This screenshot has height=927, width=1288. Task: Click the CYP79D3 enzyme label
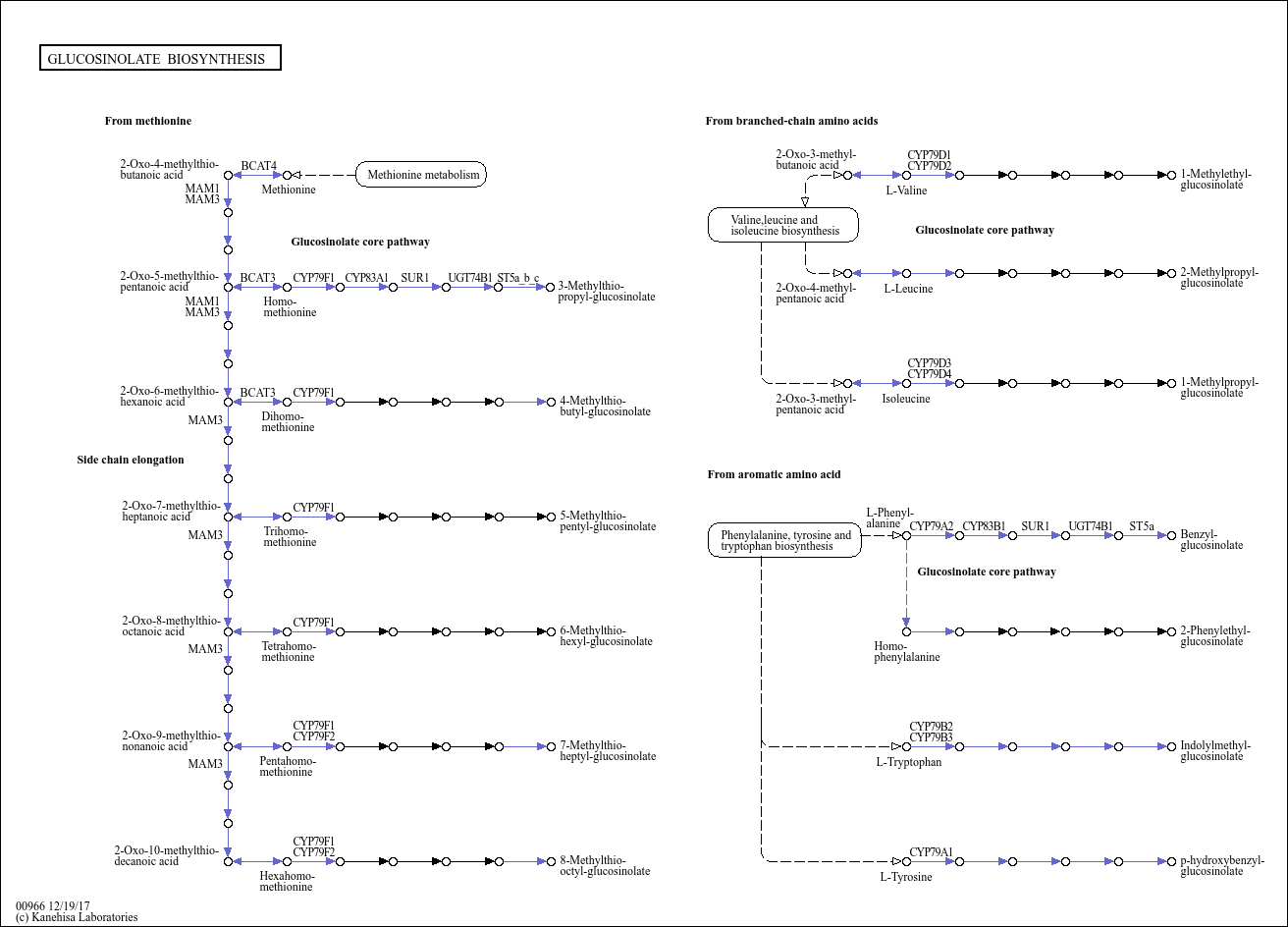tap(929, 363)
